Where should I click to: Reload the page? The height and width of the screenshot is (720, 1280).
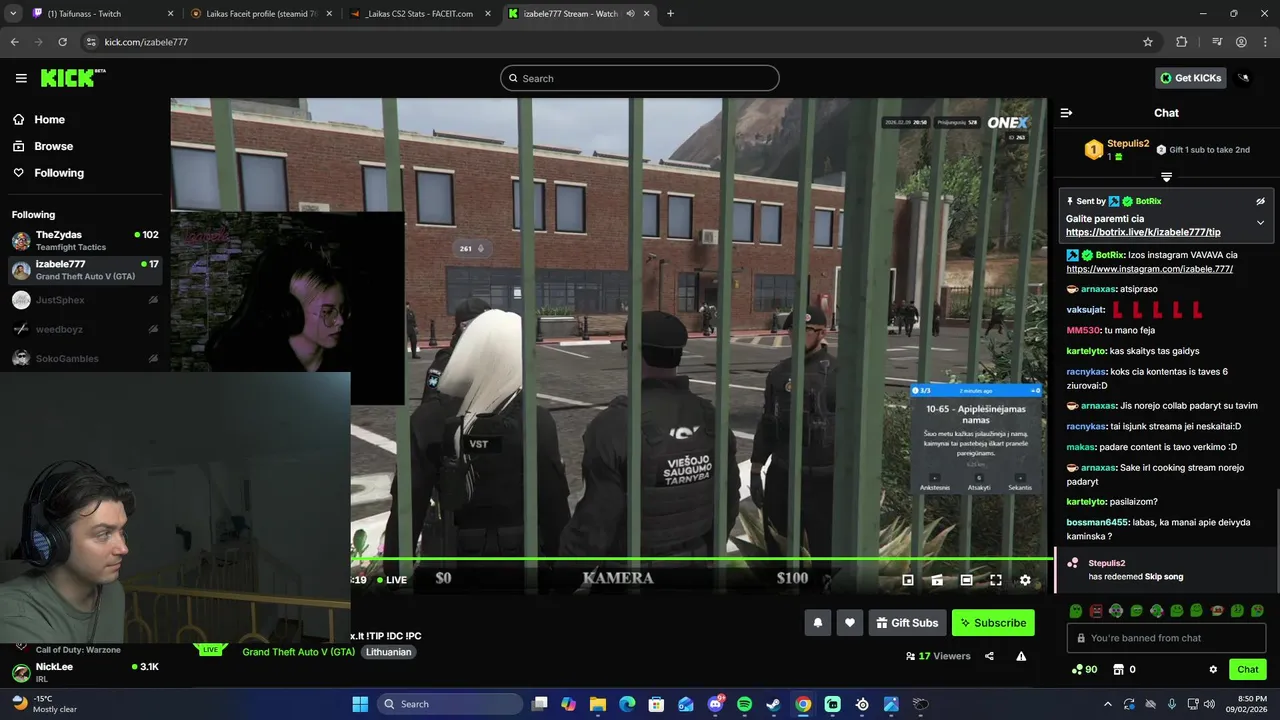(x=62, y=42)
